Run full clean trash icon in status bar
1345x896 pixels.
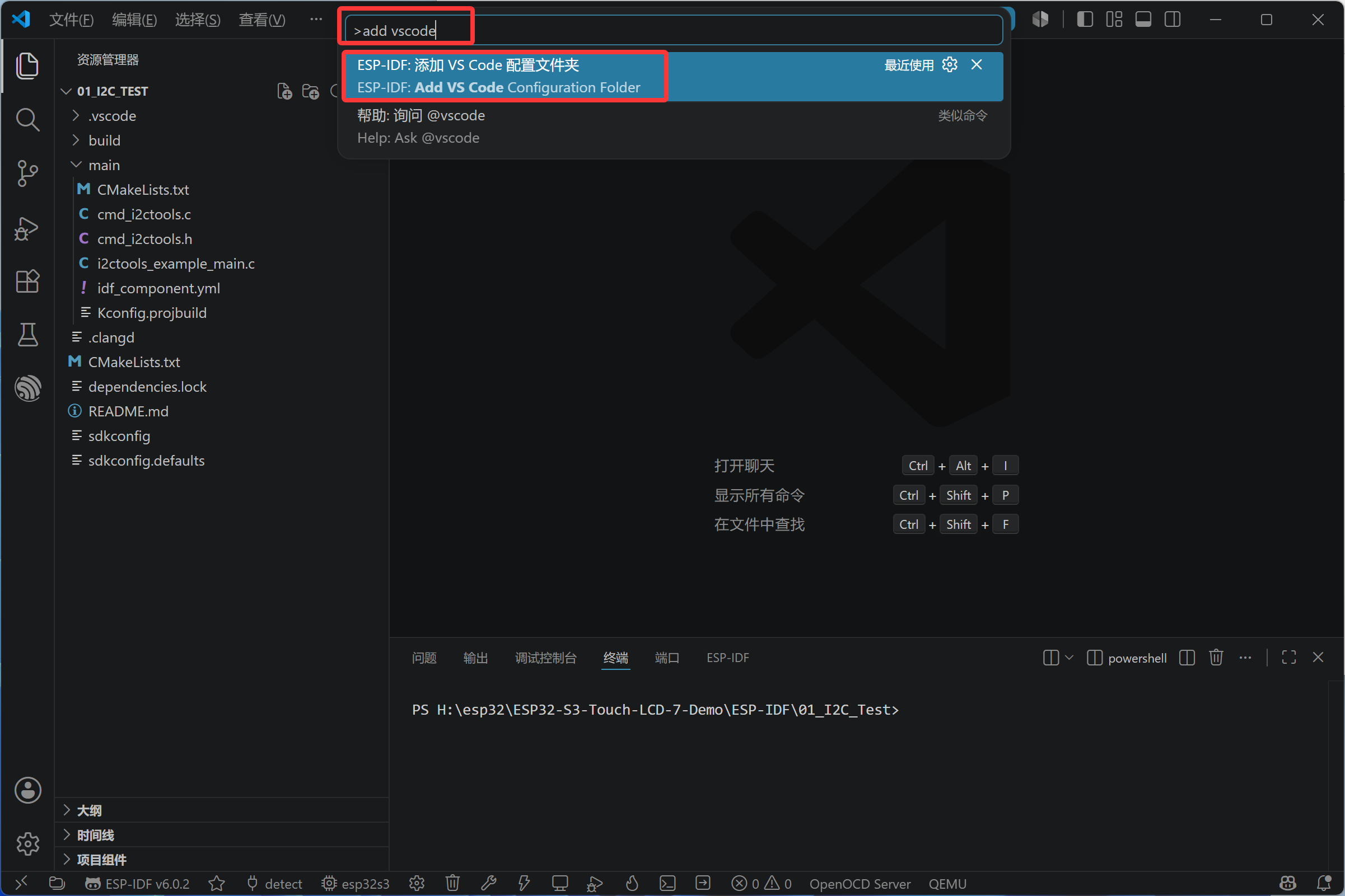point(452,884)
